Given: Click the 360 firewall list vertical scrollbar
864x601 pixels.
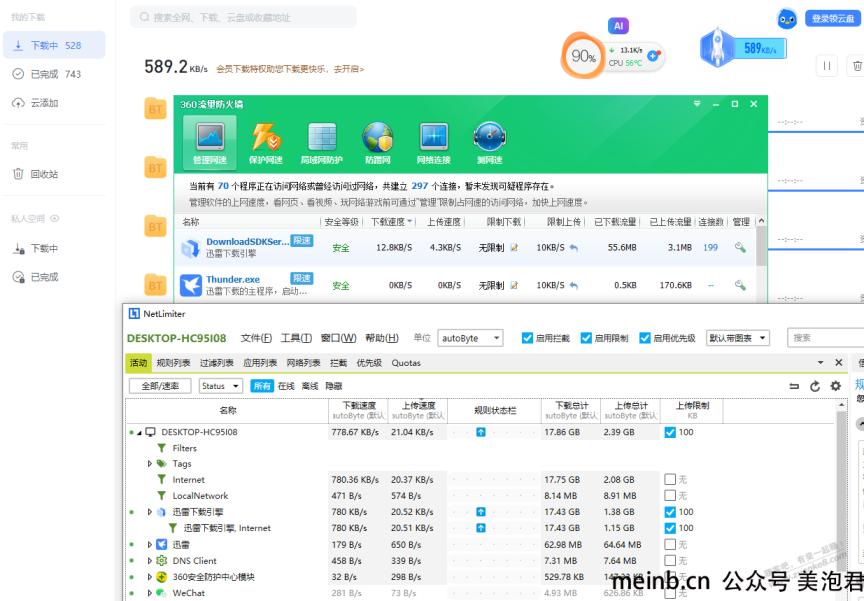Looking at the screenshot, I should pyautogui.click(x=761, y=246).
